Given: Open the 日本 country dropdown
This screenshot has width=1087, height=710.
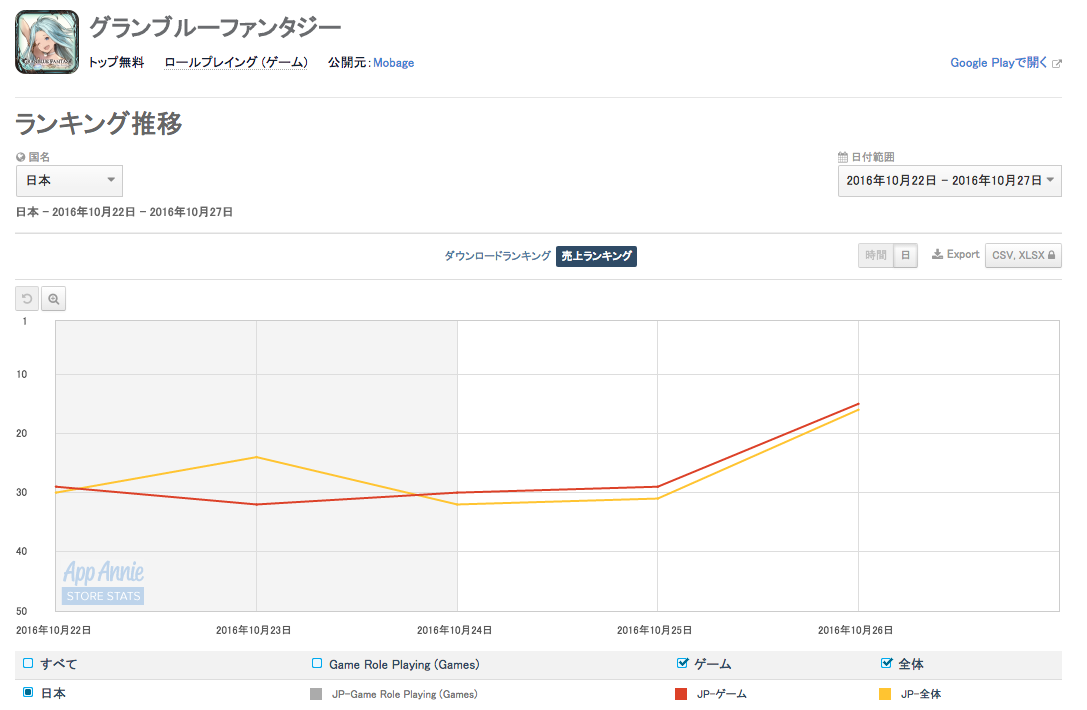Looking at the screenshot, I should pos(69,181).
